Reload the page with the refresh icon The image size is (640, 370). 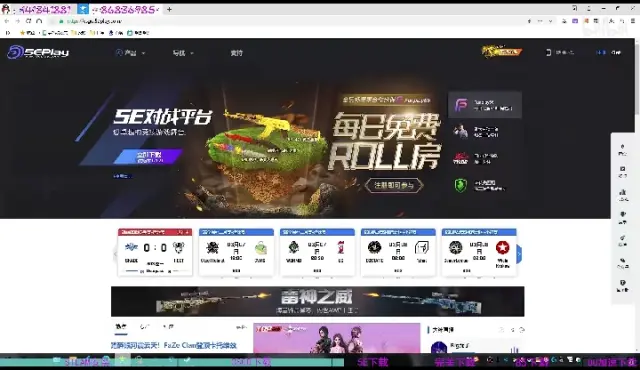pyautogui.click(x=28, y=21)
